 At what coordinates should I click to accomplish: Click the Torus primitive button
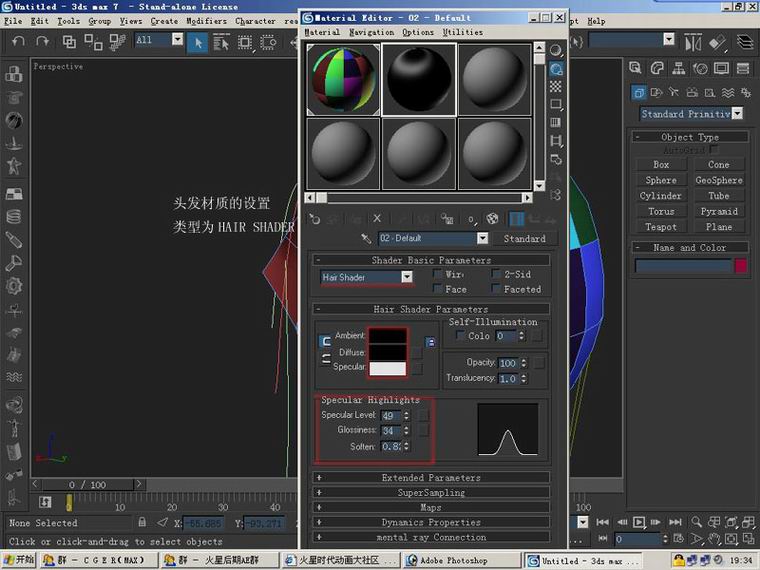(661, 211)
